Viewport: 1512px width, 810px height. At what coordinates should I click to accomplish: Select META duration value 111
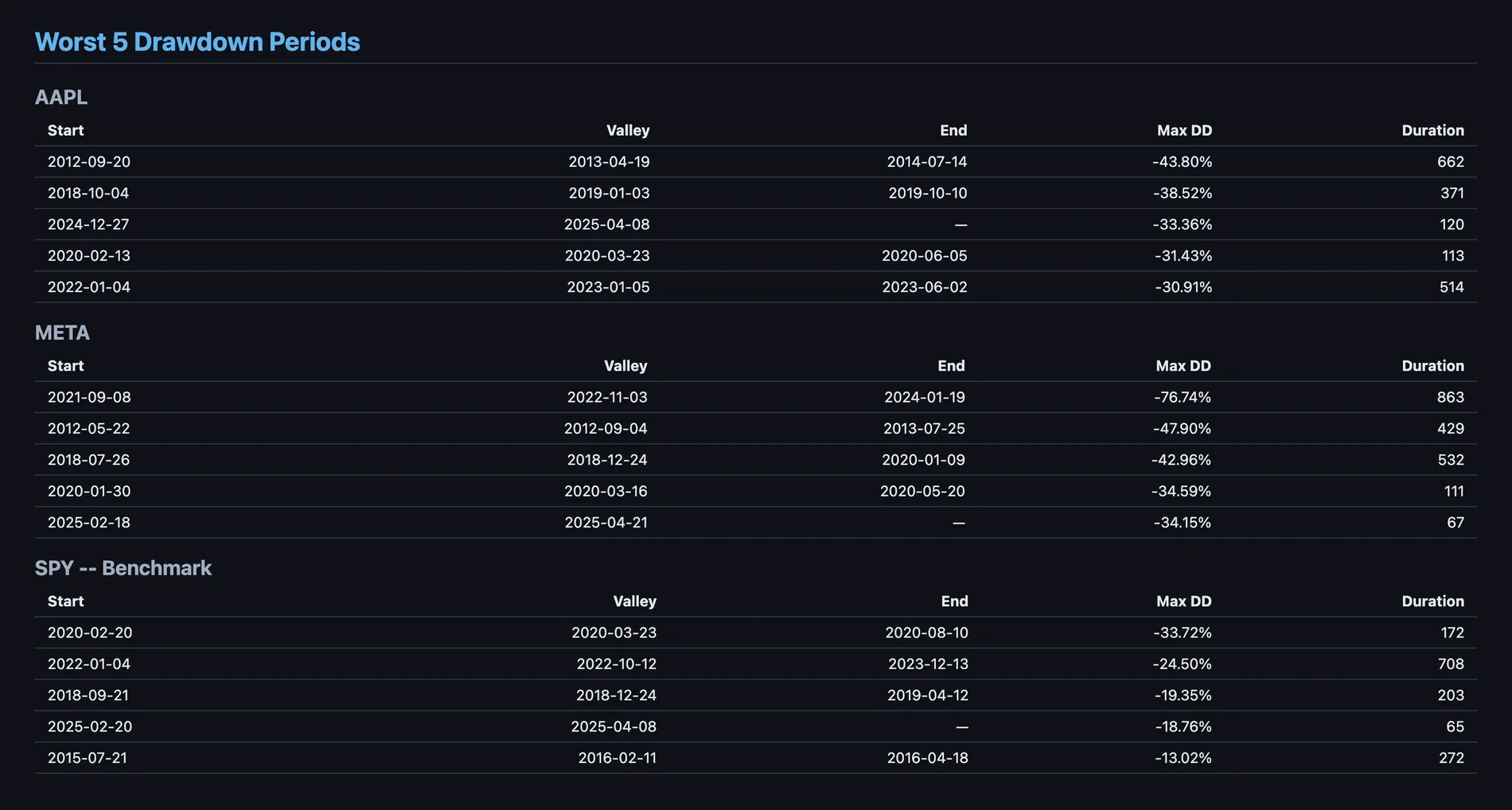pos(1454,492)
